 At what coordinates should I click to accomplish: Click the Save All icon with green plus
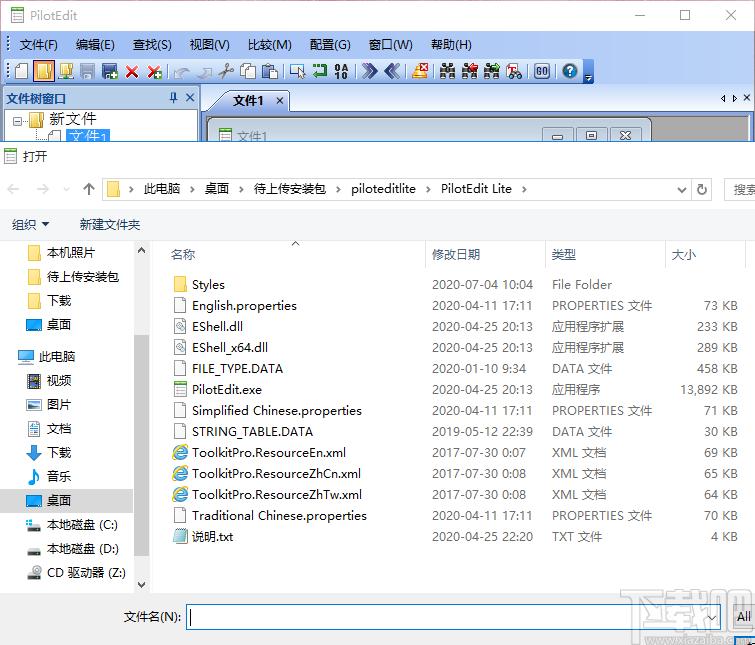pyautogui.click(x=109, y=71)
